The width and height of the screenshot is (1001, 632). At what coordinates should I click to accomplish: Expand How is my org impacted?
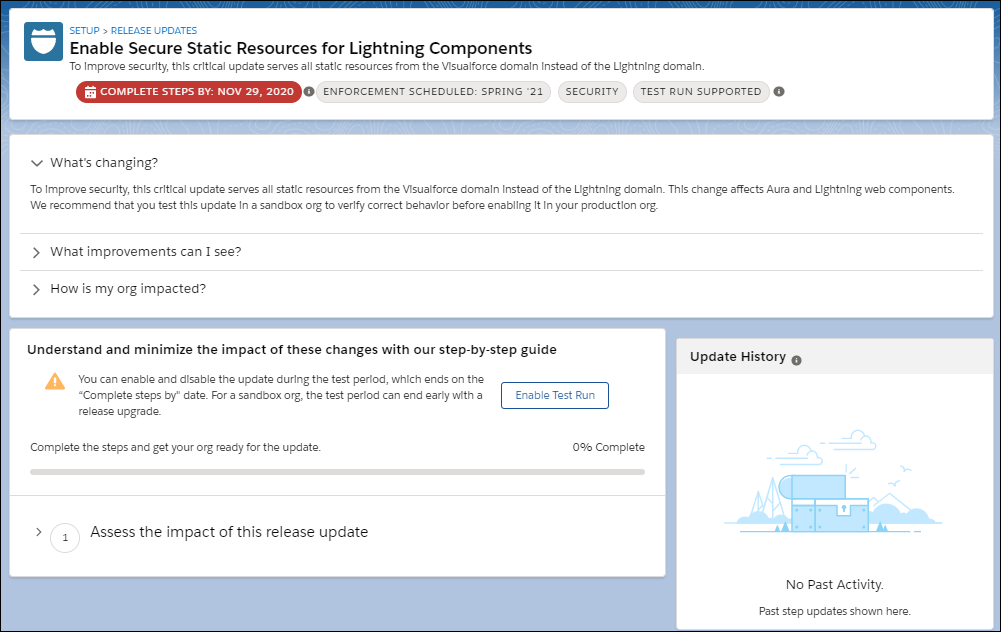coord(36,290)
